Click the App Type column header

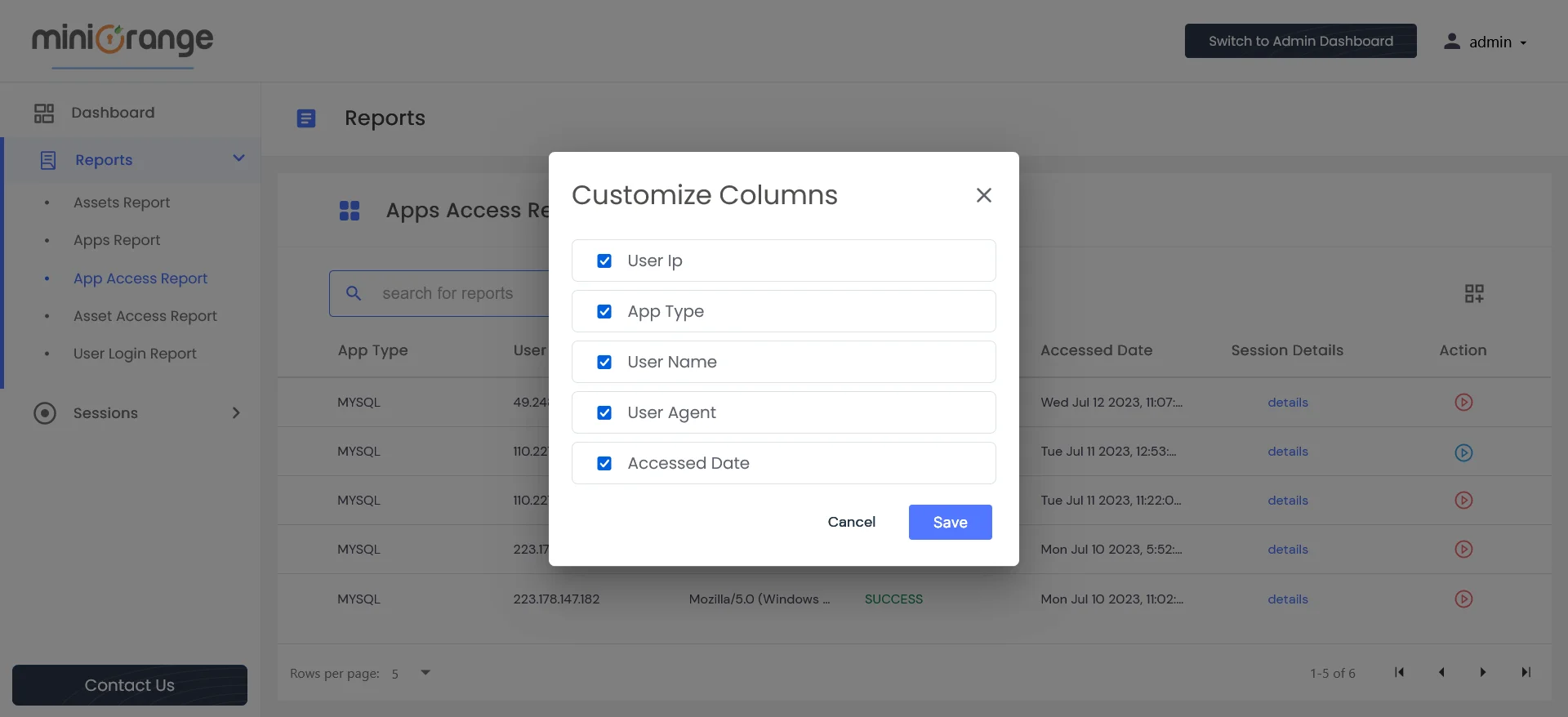(x=373, y=350)
